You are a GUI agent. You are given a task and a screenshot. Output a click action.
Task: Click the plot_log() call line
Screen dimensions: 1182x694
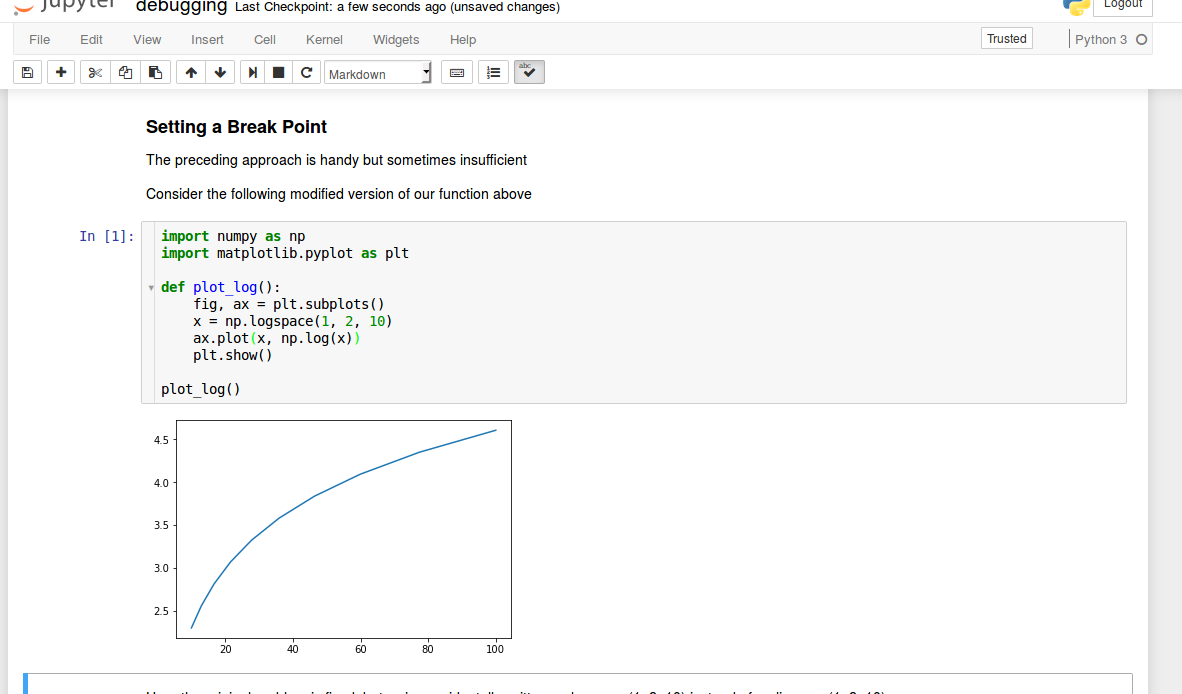(201, 390)
